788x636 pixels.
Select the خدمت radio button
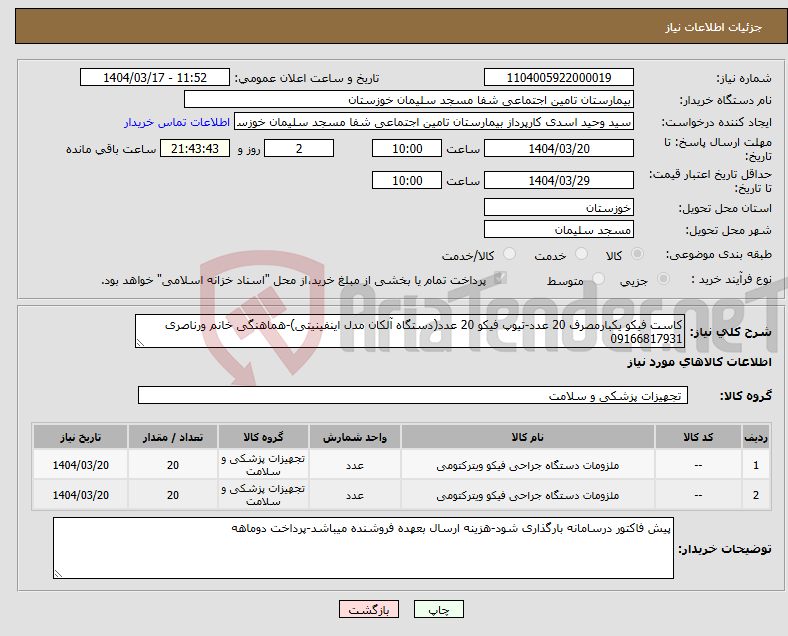[581, 254]
